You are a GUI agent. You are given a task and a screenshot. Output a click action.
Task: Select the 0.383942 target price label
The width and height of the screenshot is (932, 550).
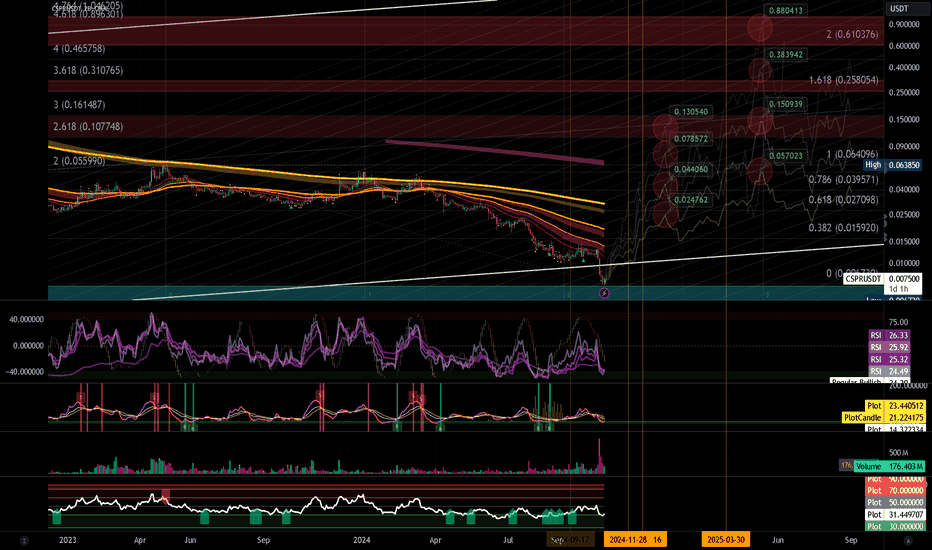click(x=786, y=54)
